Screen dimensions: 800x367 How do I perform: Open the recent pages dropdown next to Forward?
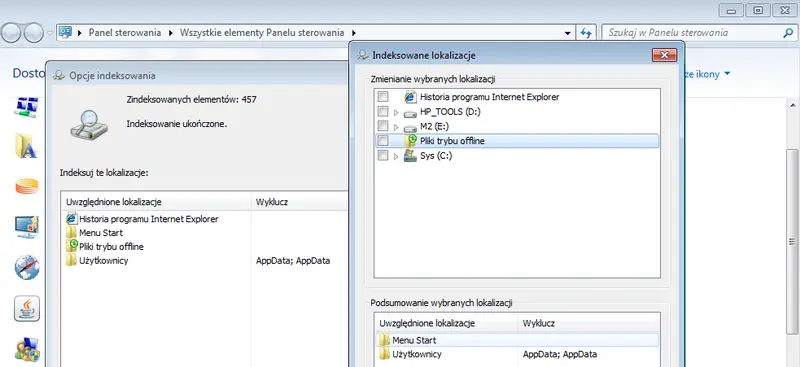pyautogui.click(x=49, y=34)
